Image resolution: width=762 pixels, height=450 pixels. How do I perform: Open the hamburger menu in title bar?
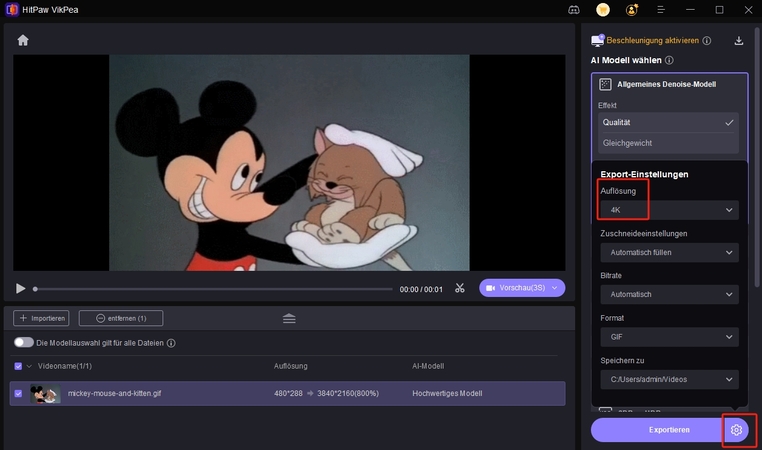(x=663, y=10)
